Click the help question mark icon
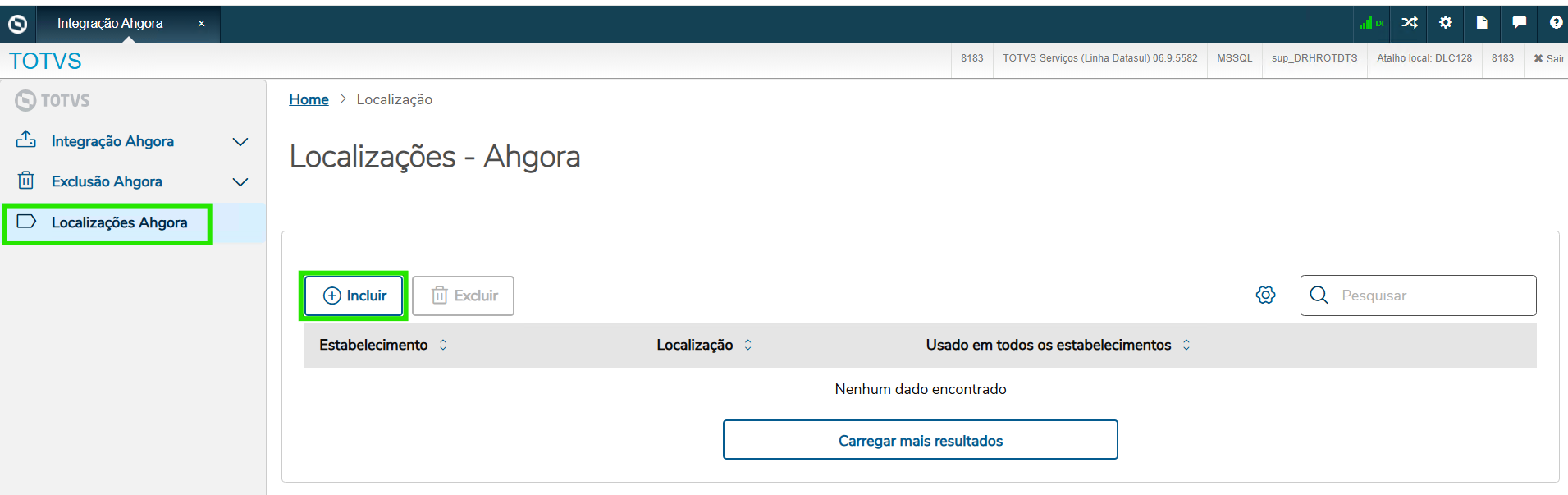The height and width of the screenshot is (495, 1568). click(1556, 23)
